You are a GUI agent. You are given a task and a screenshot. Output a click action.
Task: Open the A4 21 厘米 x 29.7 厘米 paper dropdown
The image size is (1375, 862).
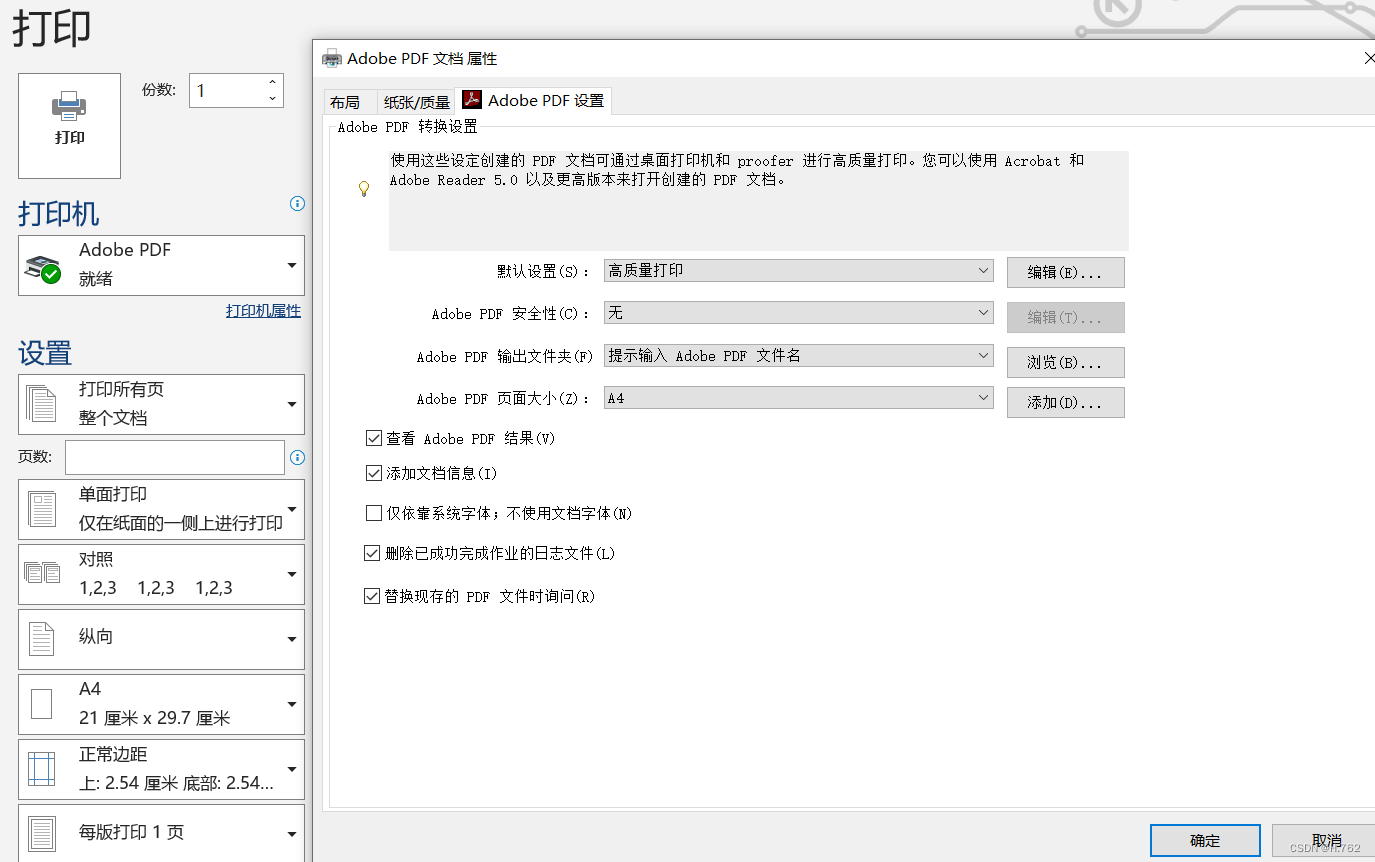[161, 704]
